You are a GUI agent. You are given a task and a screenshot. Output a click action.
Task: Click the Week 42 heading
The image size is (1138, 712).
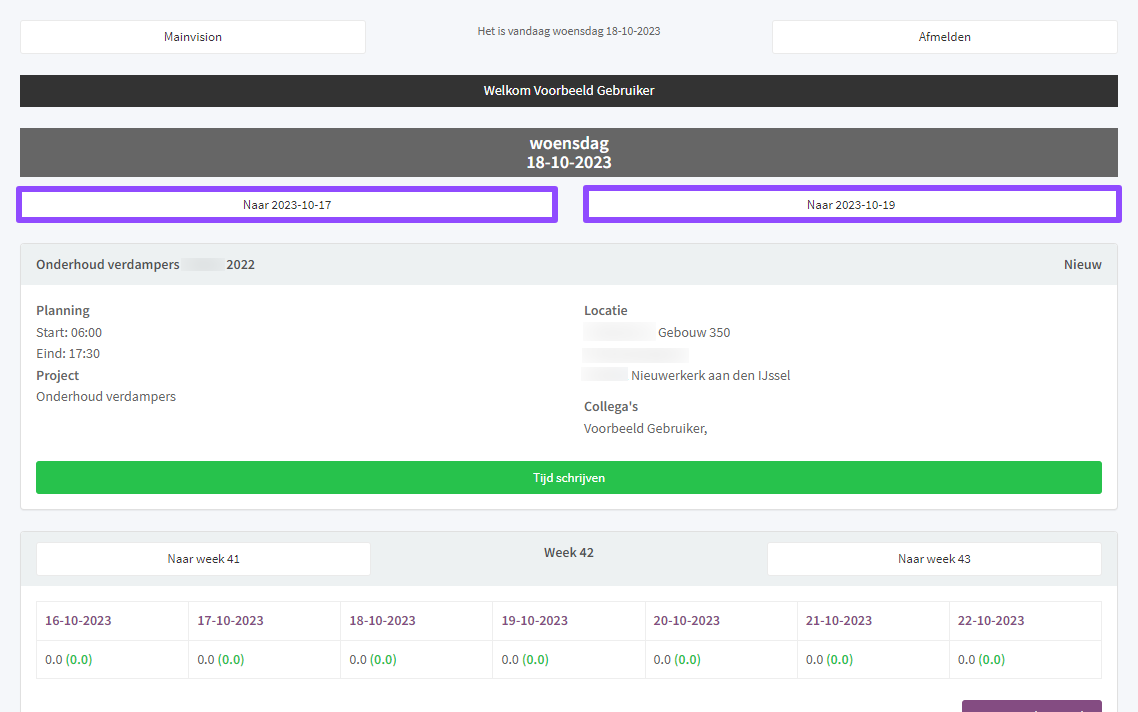point(568,553)
